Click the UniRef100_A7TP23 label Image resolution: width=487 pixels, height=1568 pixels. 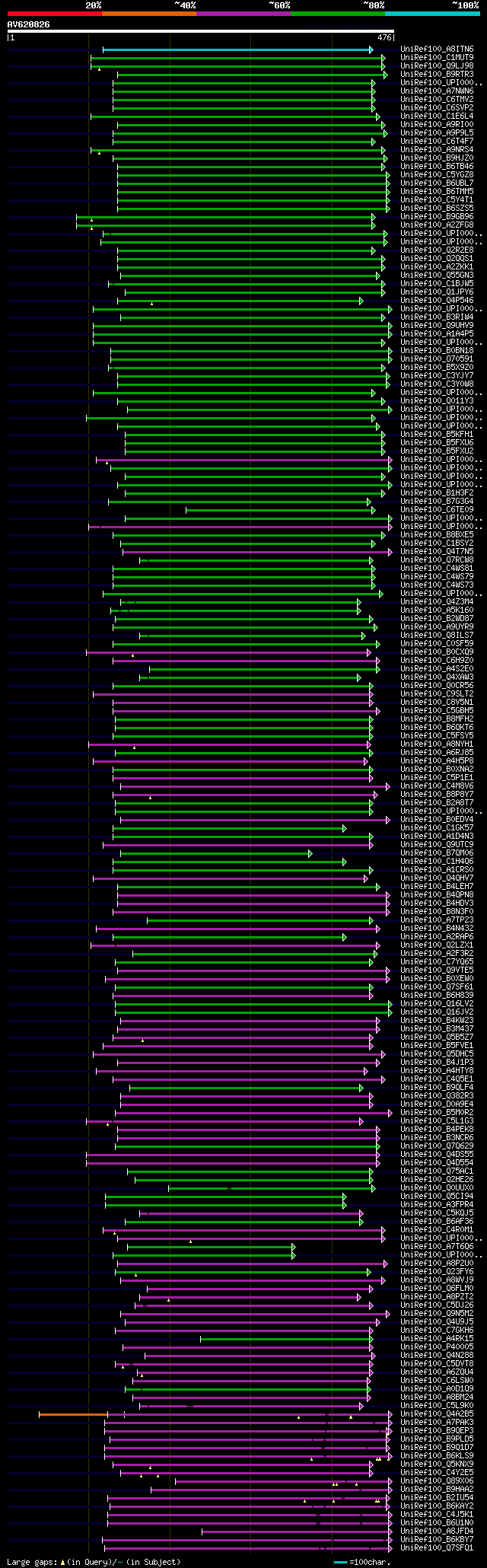tap(437, 920)
